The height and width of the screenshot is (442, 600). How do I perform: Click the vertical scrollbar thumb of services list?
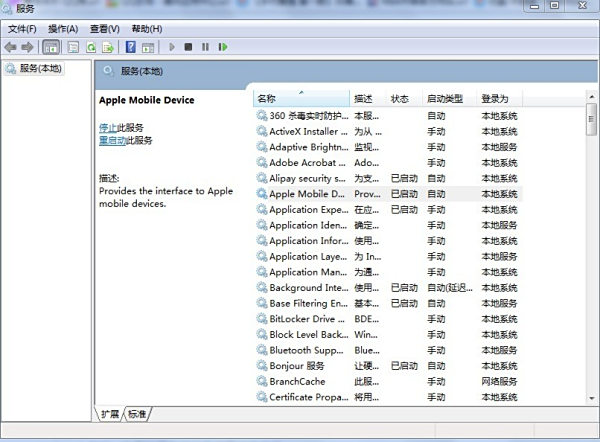(592, 119)
